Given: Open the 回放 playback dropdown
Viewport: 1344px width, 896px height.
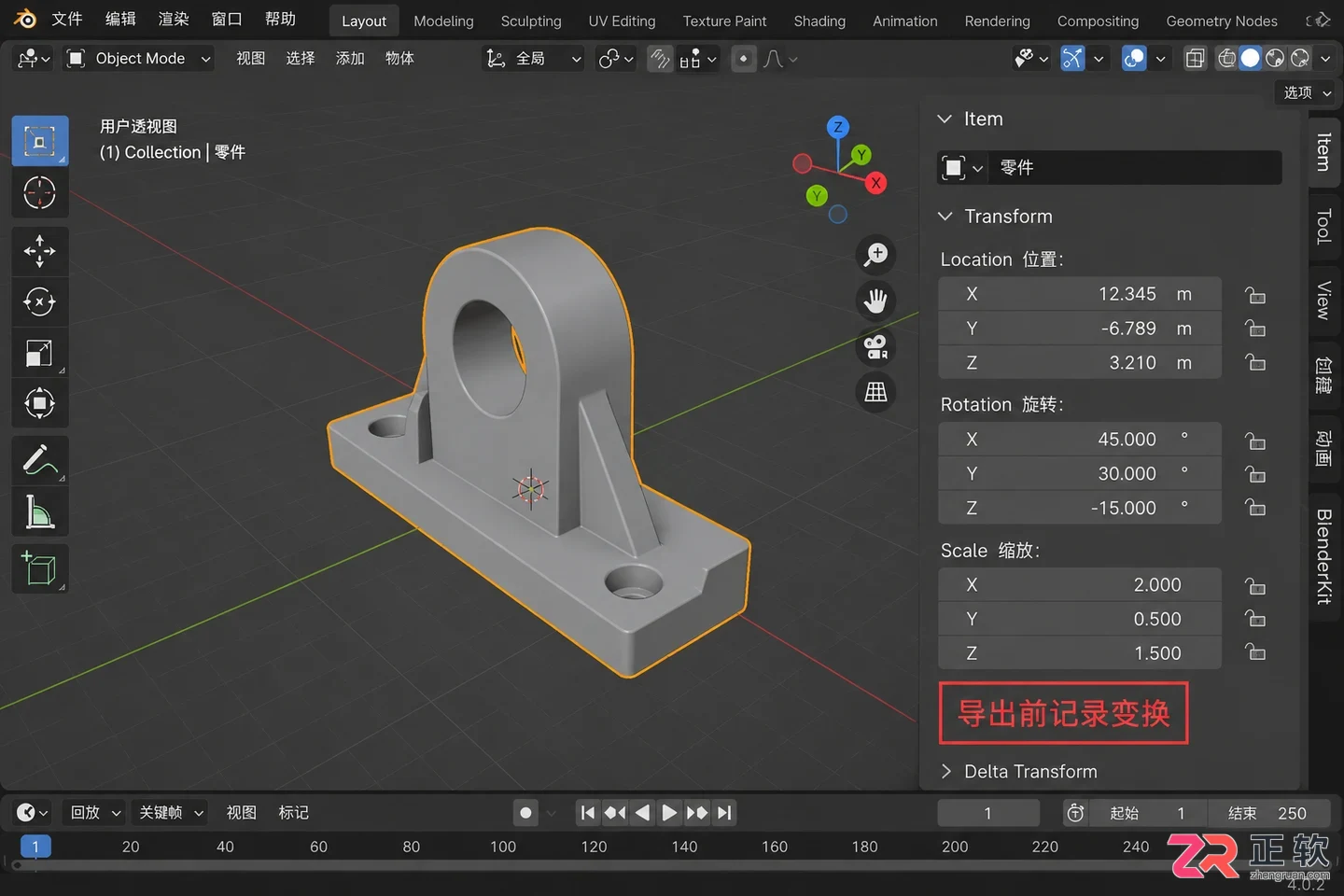Looking at the screenshot, I should pyautogui.click(x=96, y=813).
